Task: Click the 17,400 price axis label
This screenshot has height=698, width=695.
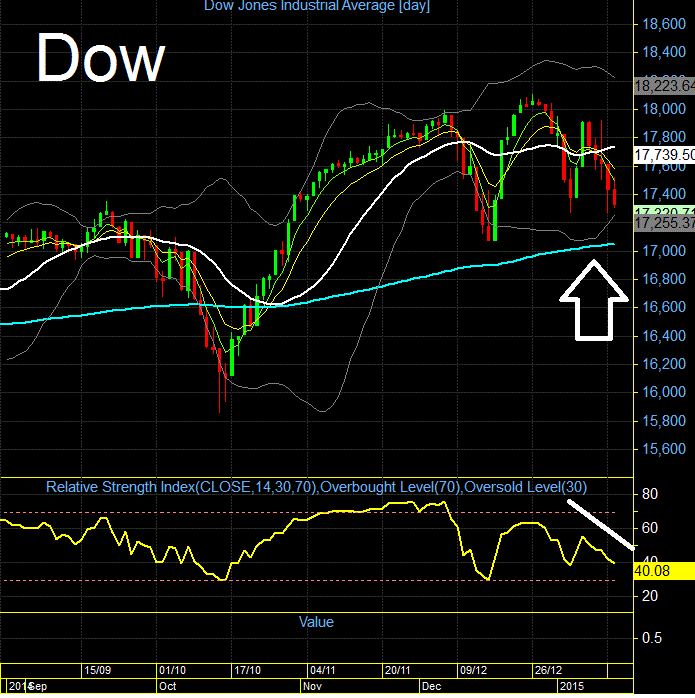Action: [x=663, y=194]
